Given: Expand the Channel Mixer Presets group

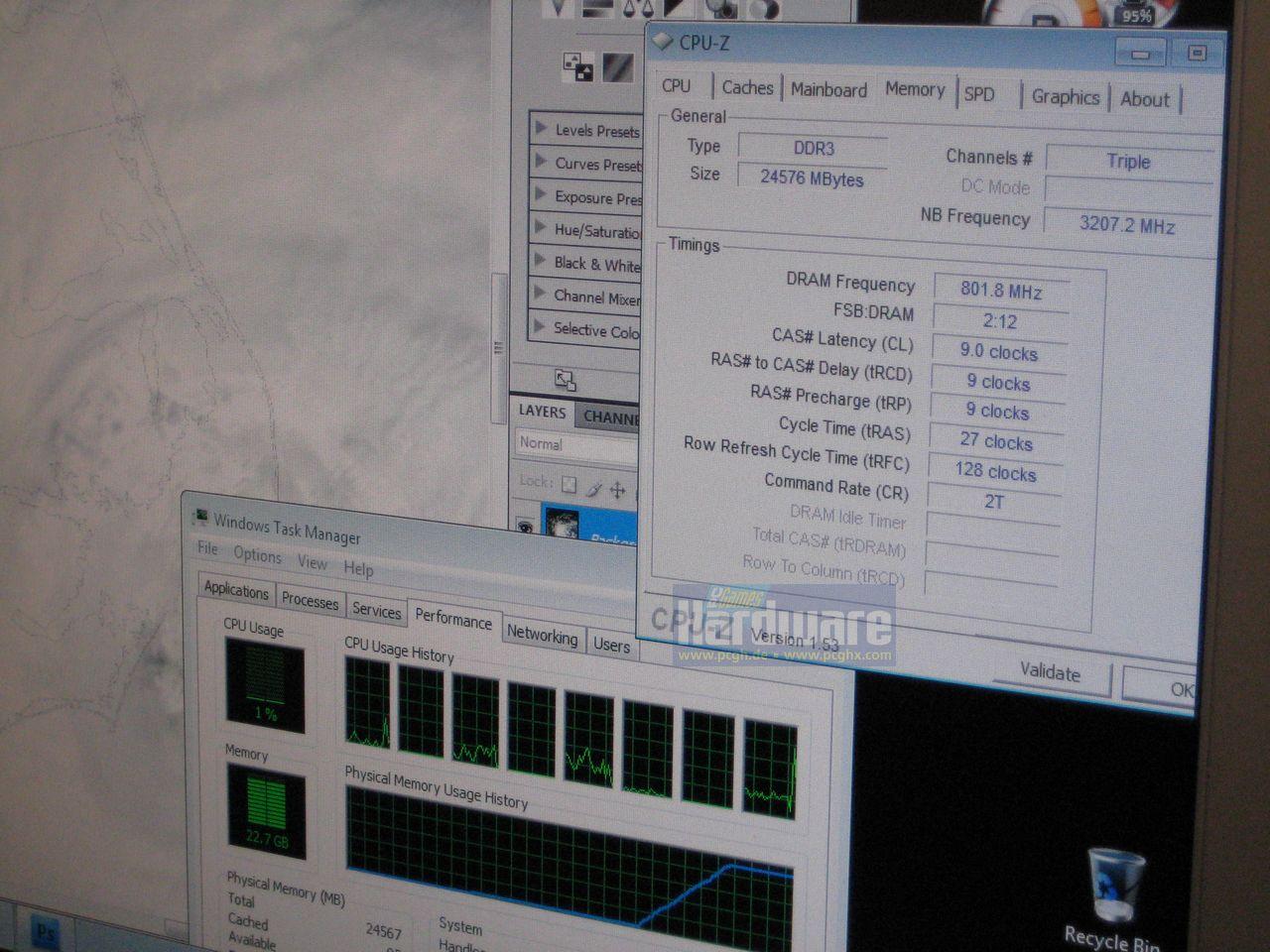Looking at the screenshot, I should tap(541, 293).
